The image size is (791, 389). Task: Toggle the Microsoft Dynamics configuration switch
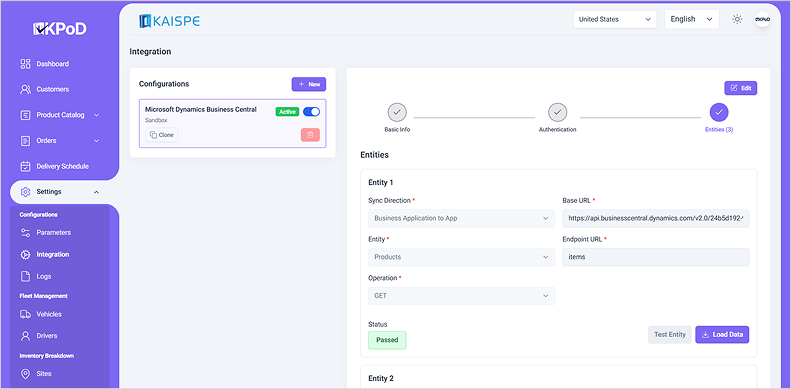[x=311, y=112]
